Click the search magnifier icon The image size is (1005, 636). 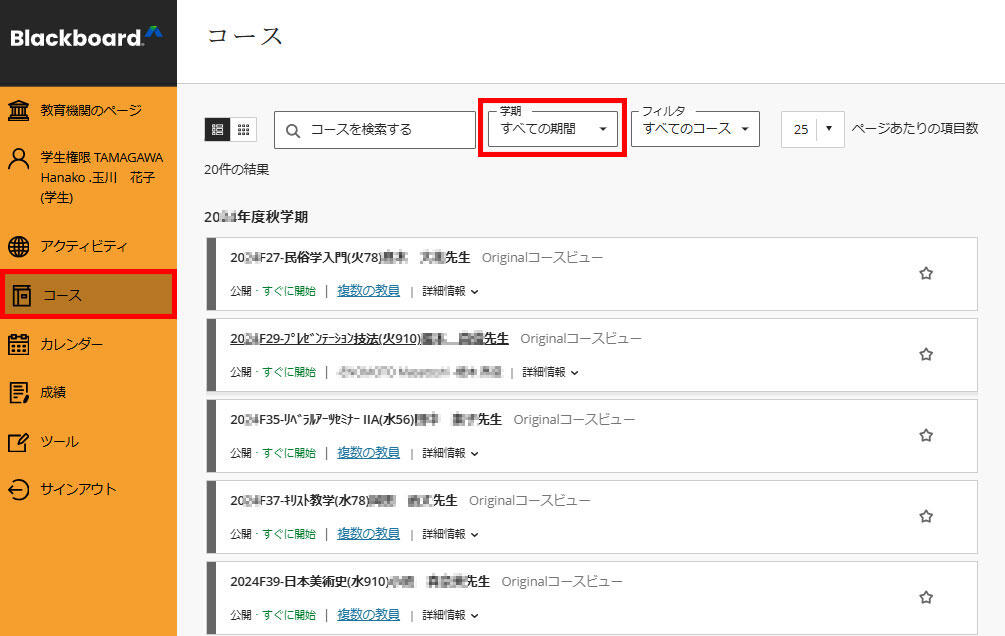point(293,131)
